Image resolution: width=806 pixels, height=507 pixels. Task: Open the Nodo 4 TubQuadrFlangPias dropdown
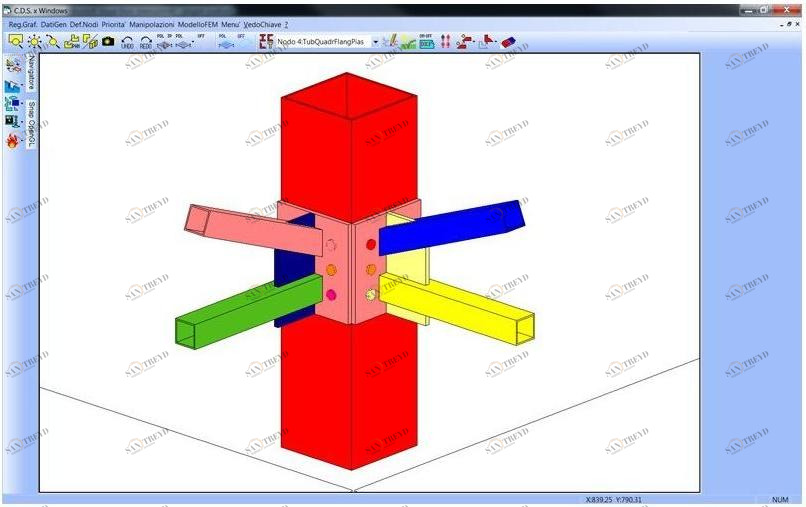[x=376, y=43]
